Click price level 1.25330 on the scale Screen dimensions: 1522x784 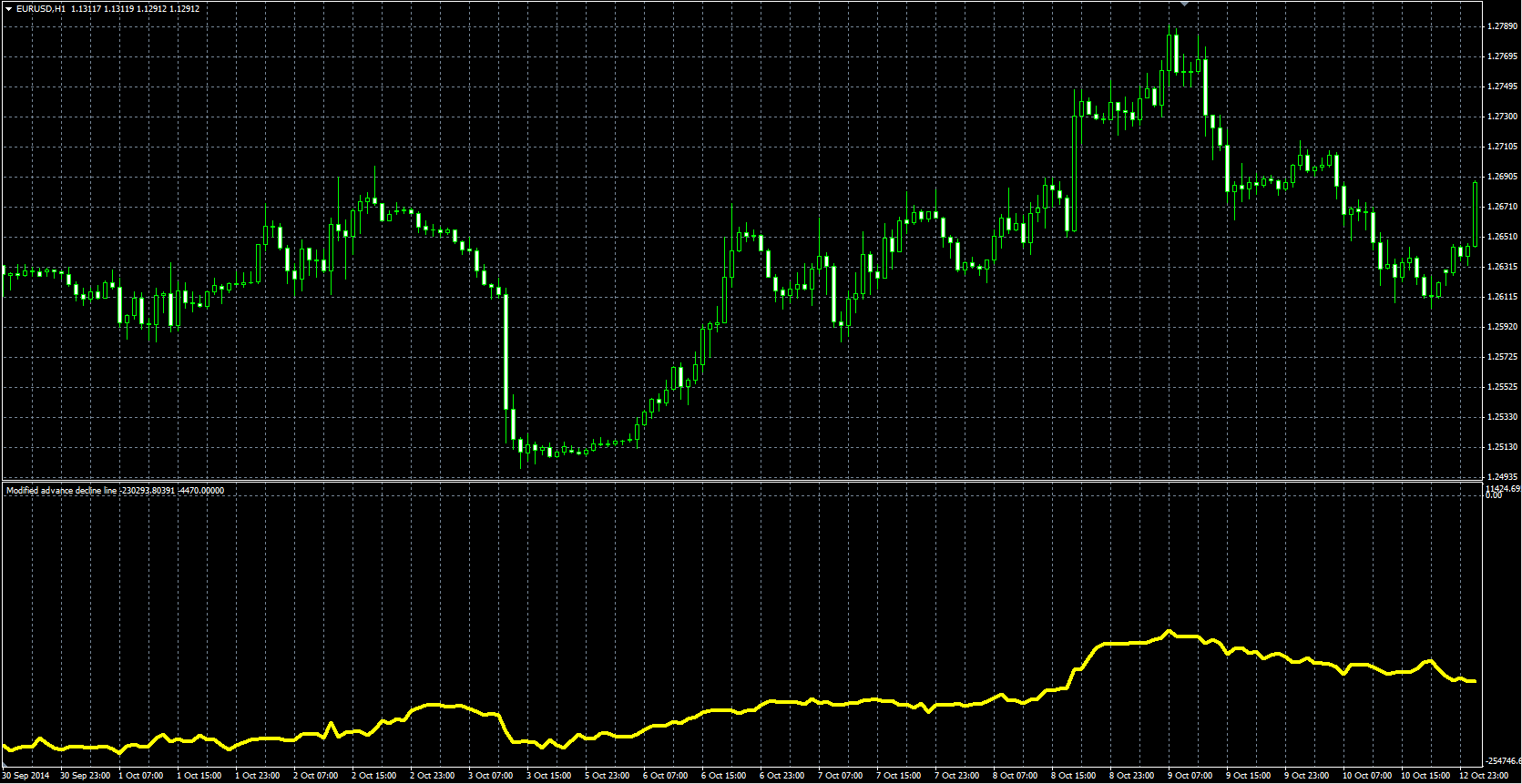pyautogui.click(x=1502, y=417)
